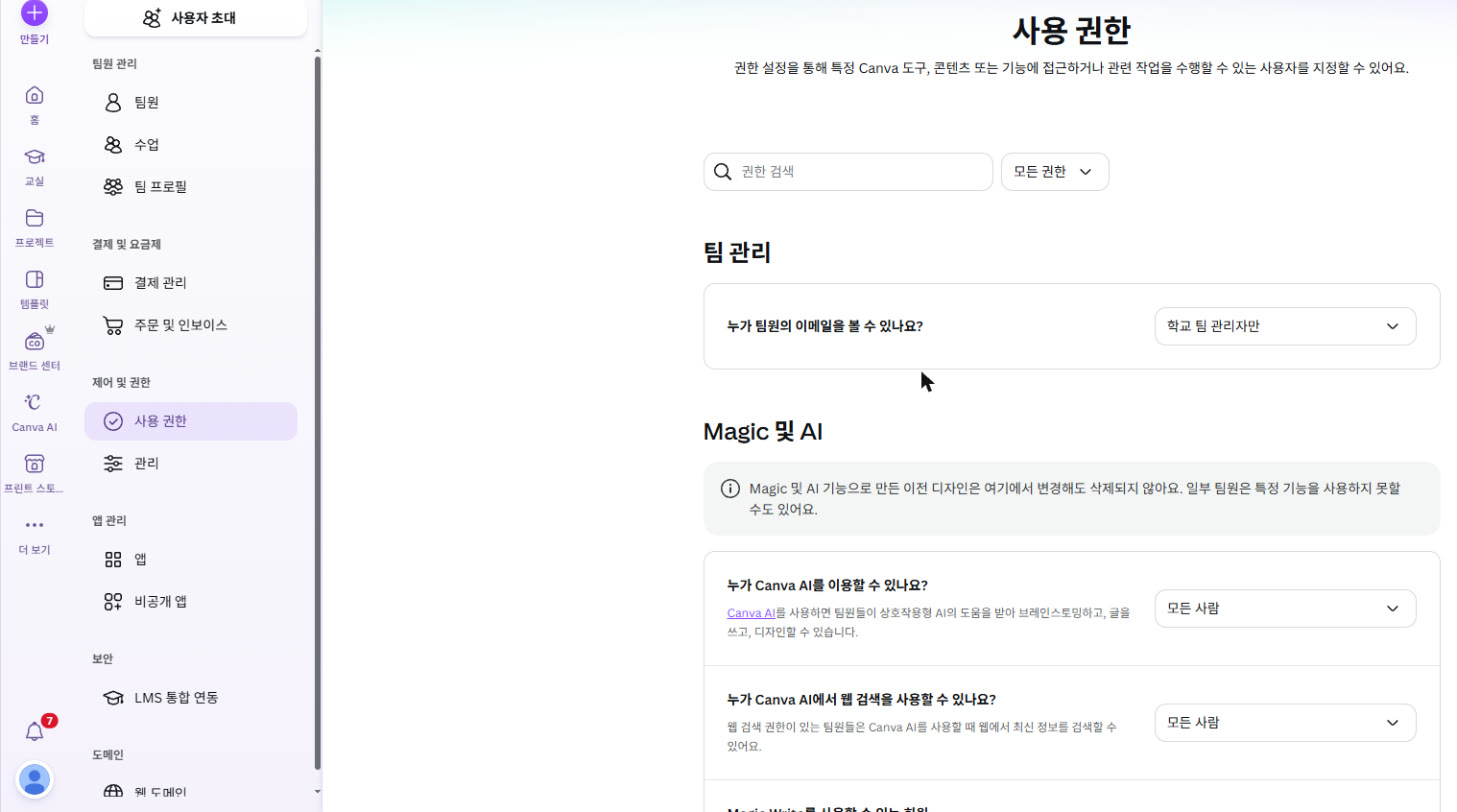Select 팀 프로필 in the sidebar
1457x812 pixels.
click(x=191, y=186)
